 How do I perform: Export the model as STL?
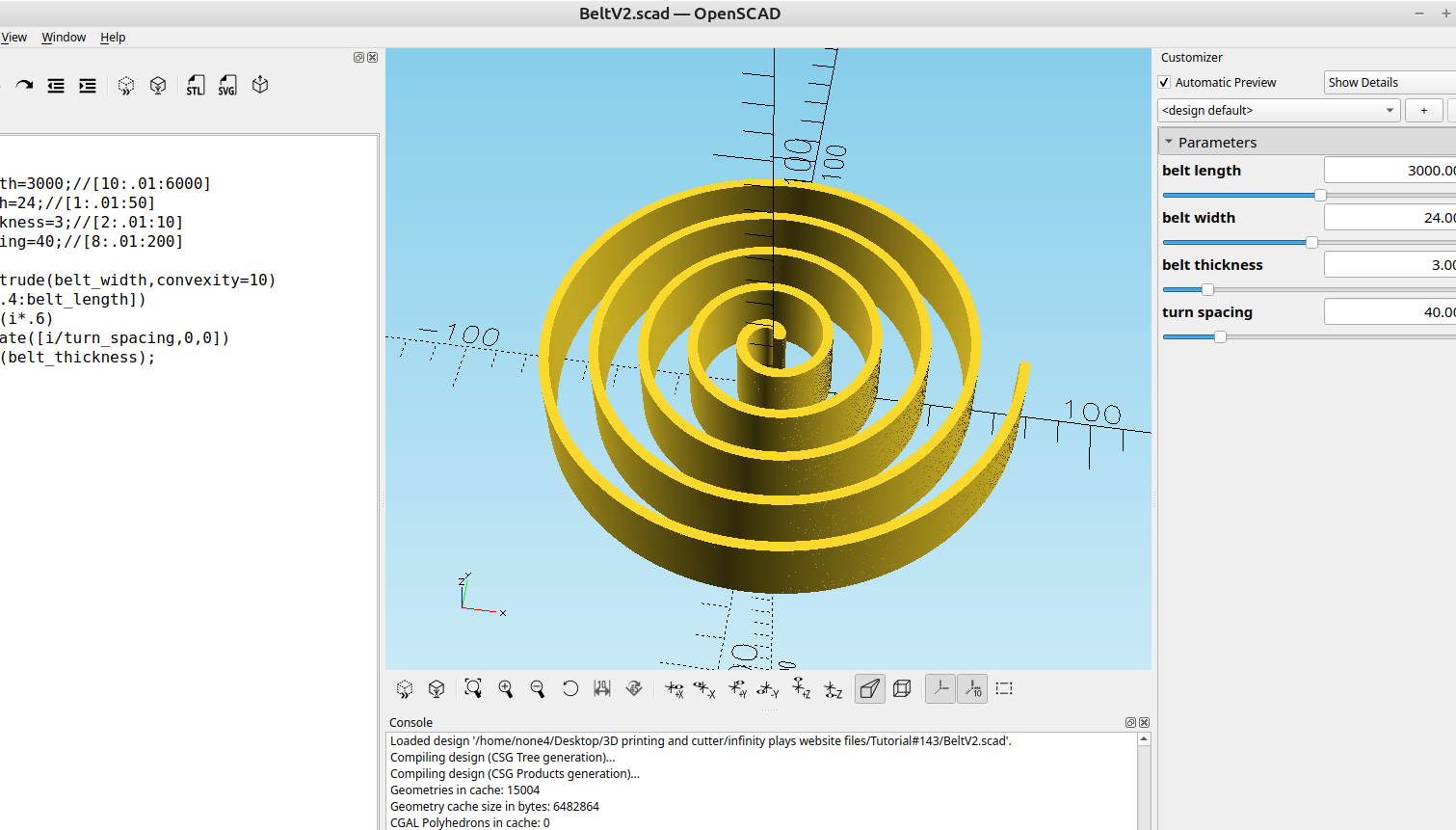(195, 85)
